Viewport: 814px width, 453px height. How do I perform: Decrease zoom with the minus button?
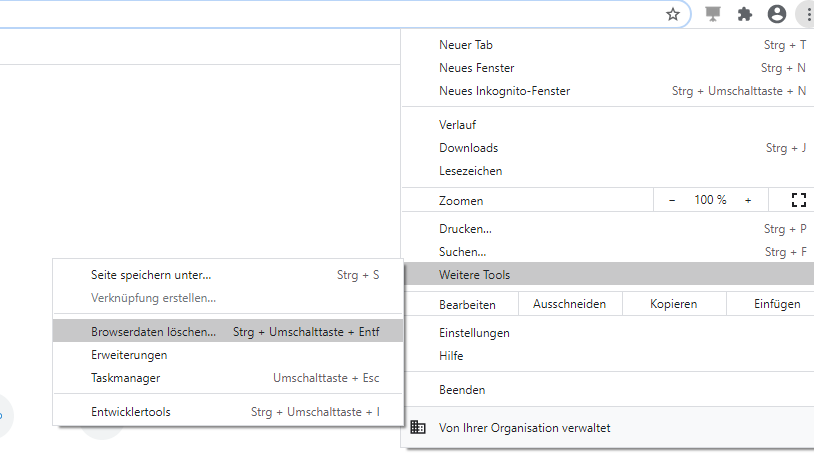[672, 200]
